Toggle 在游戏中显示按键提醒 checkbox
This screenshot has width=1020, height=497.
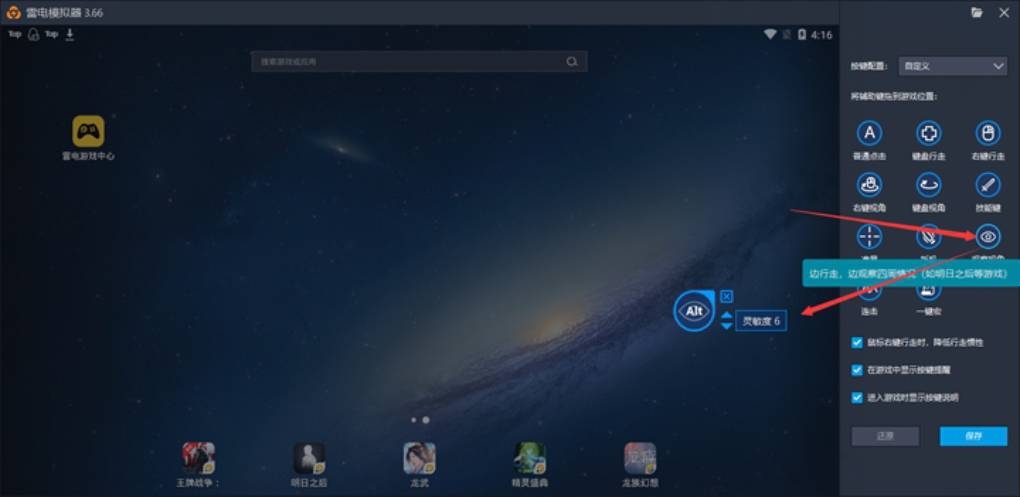[857, 370]
